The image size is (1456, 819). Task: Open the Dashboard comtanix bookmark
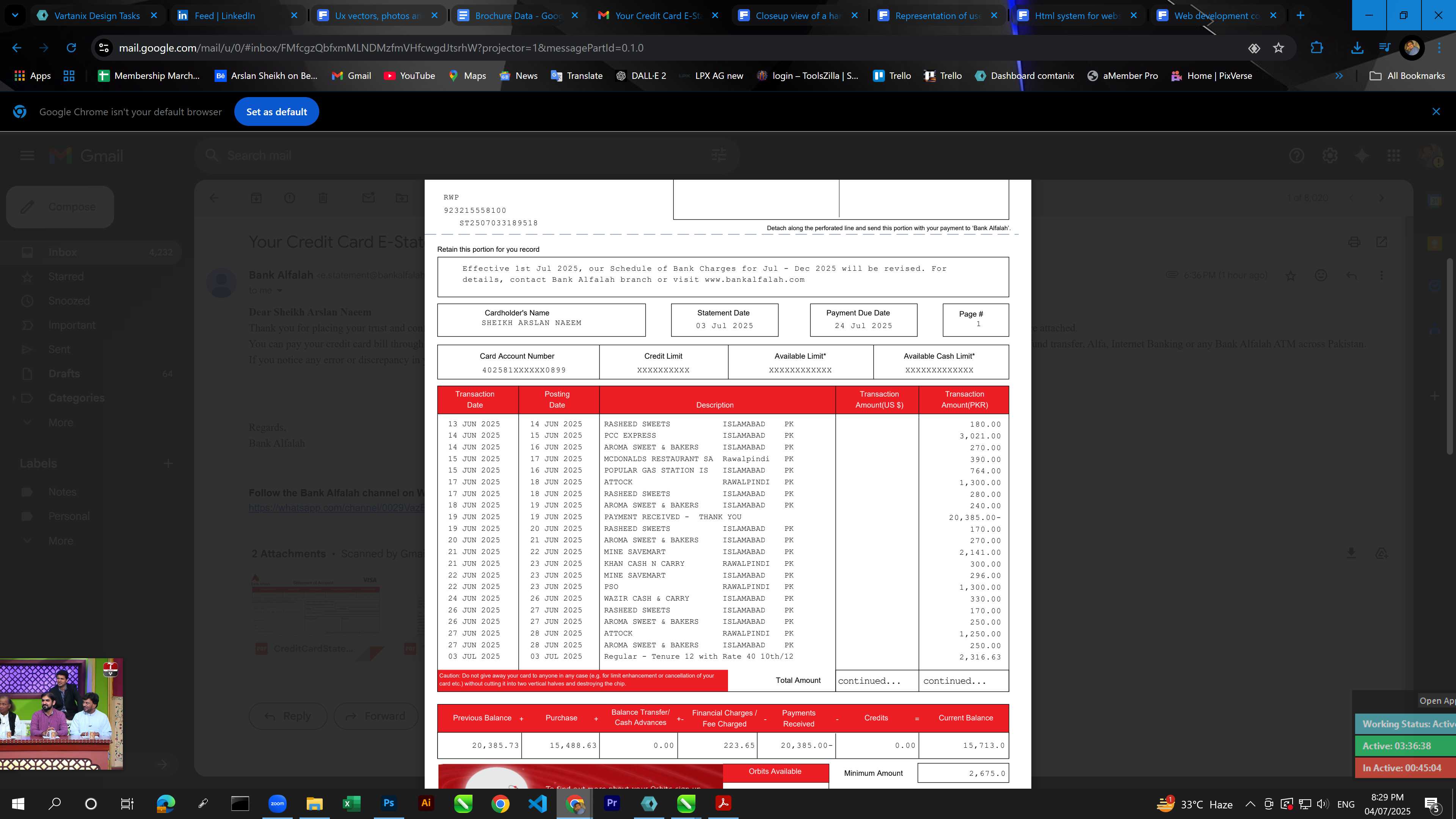click(x=1024, y=76)
